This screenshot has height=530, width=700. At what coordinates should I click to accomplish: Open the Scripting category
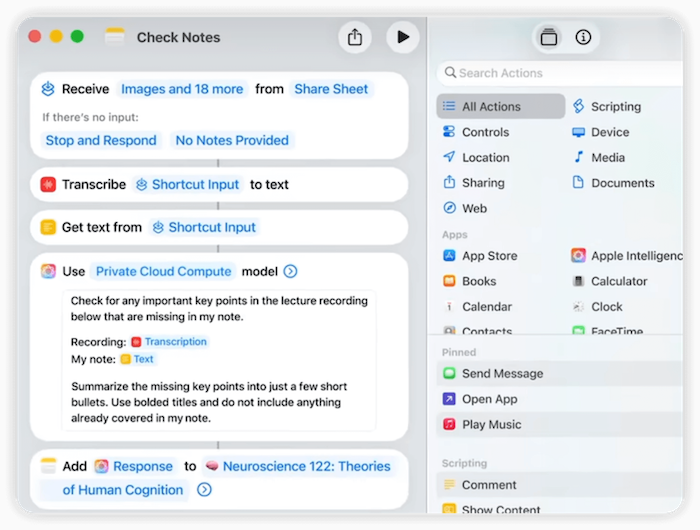(615, 107)
